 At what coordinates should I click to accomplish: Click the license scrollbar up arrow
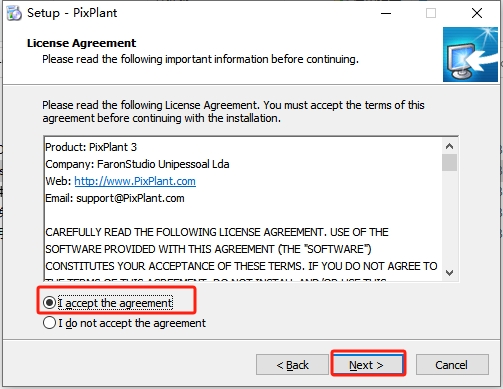pos(449,146)
